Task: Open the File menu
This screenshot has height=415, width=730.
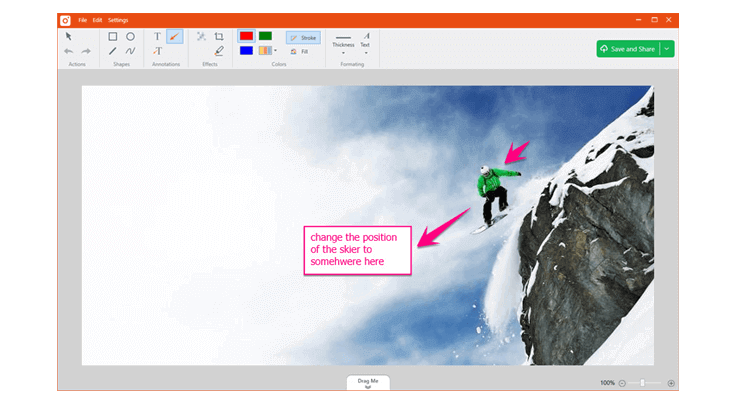Action: (82, 20)
